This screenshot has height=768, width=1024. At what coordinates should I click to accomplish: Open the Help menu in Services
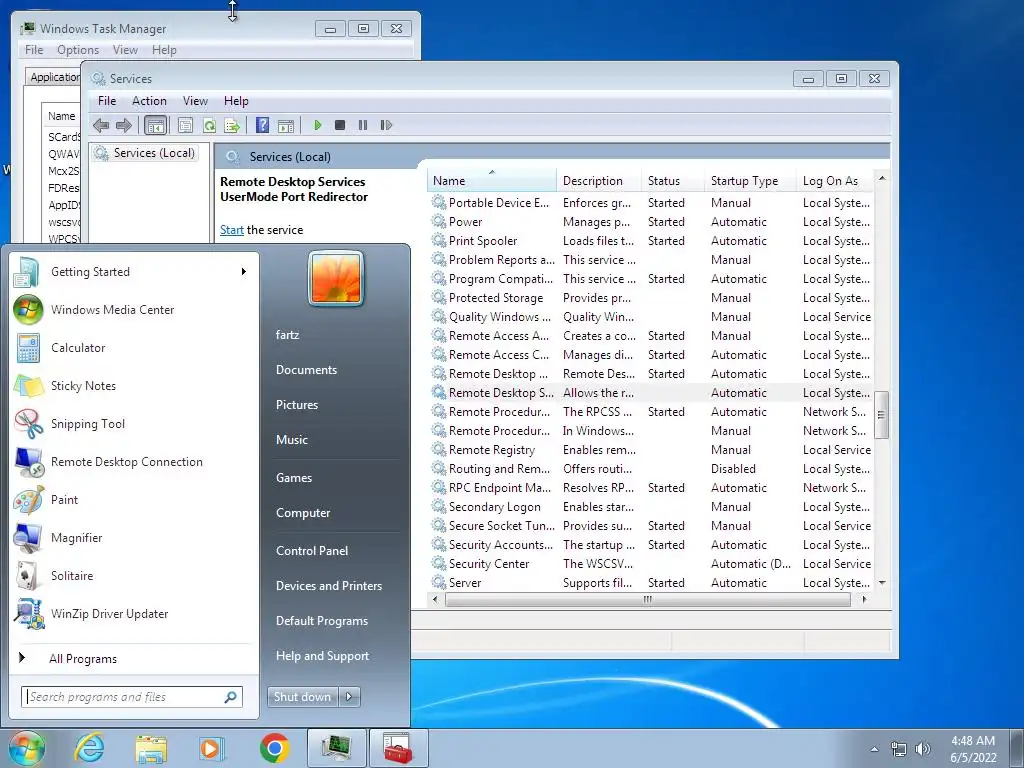click(236, 101)
